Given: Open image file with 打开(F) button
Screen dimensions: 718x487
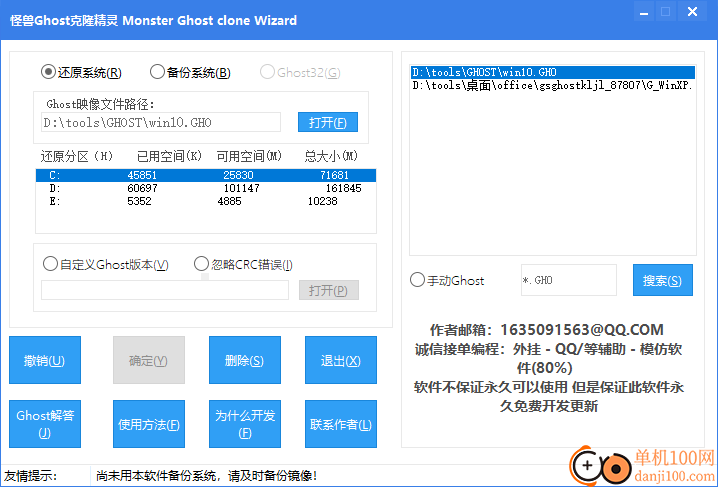Looking at the screenshot, I should click(x=328, y=122).
